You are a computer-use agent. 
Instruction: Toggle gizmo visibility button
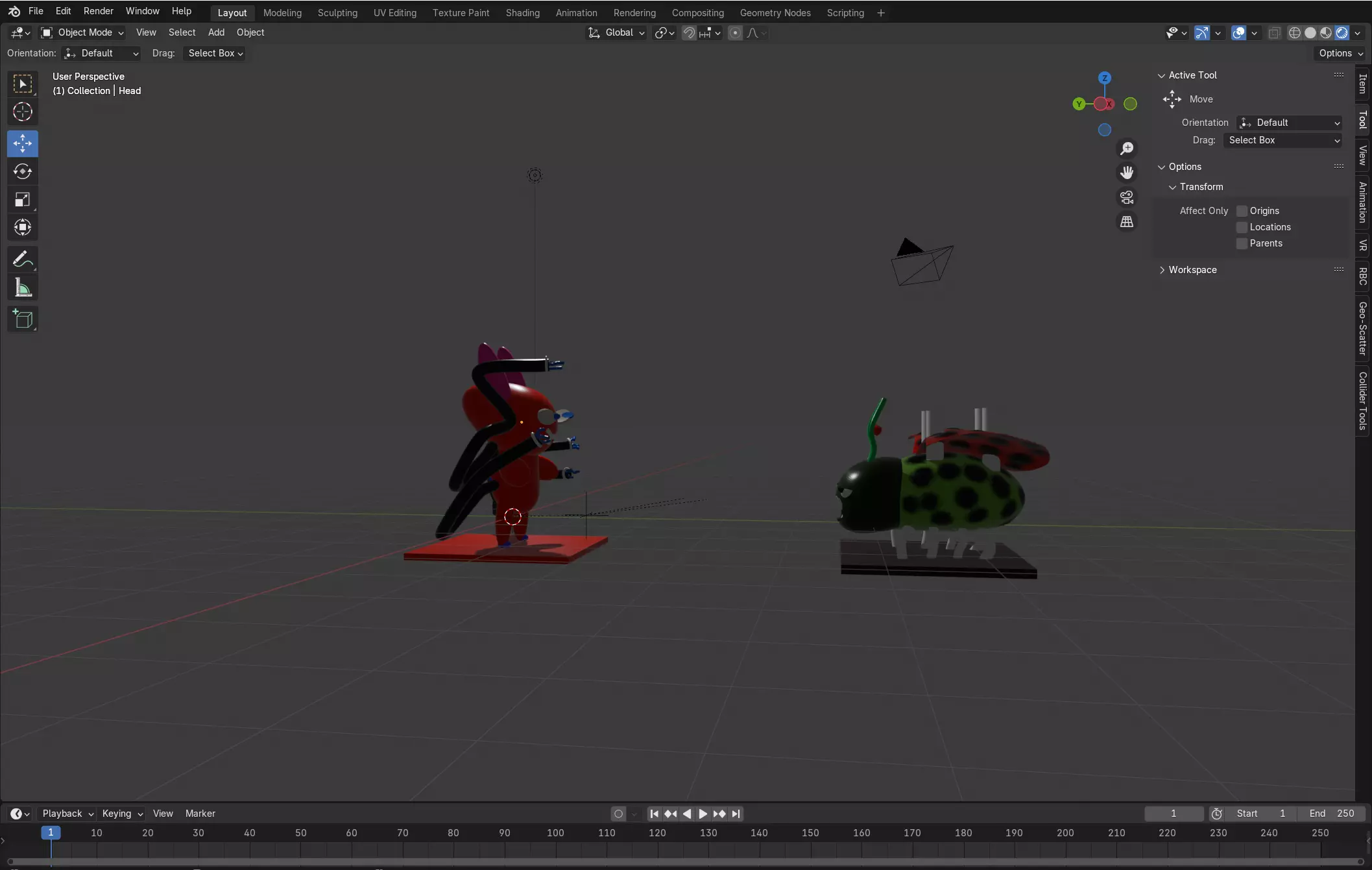click(1202, 32)
